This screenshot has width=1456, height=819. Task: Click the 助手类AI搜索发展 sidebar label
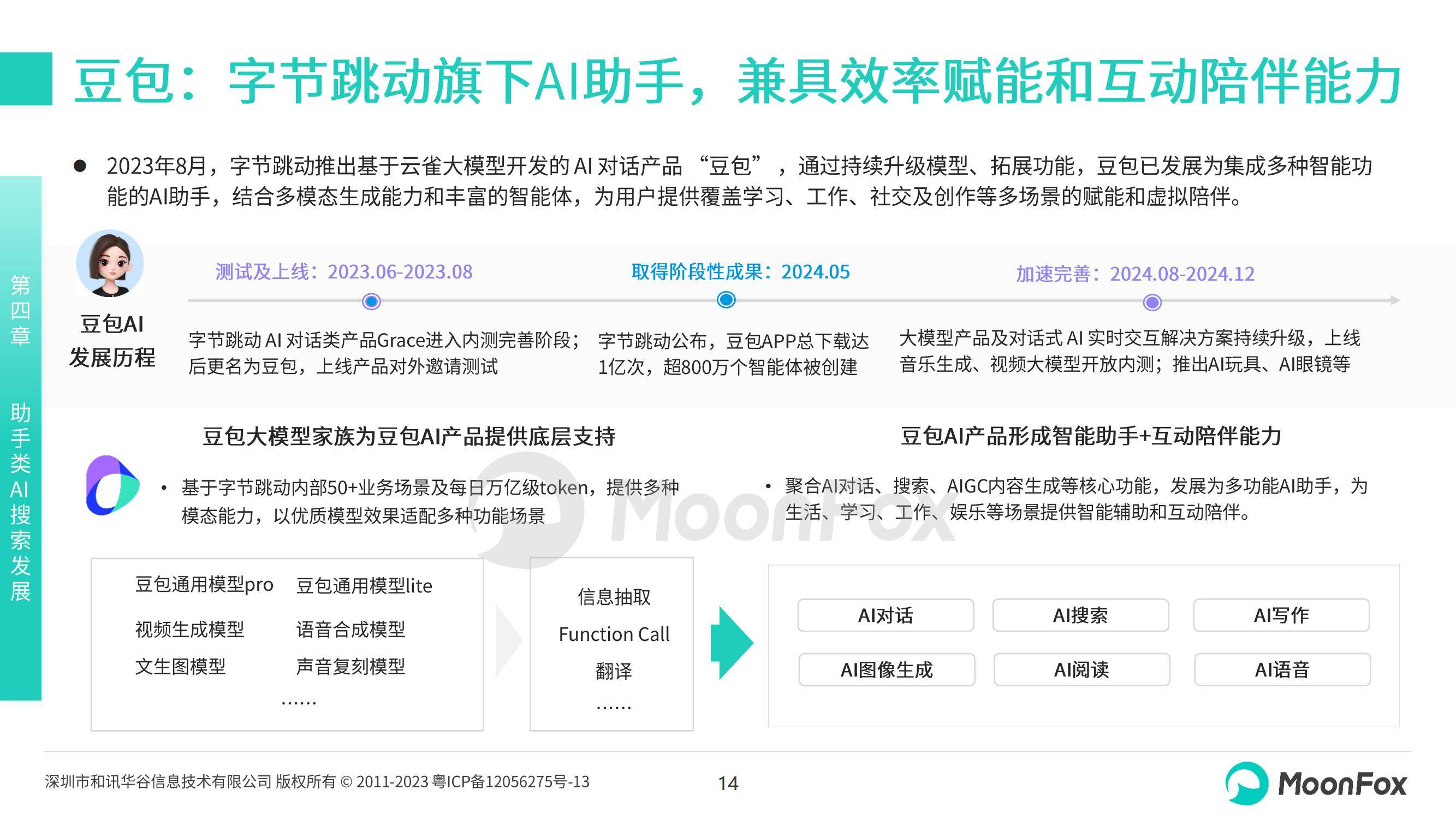pos(20,502)
